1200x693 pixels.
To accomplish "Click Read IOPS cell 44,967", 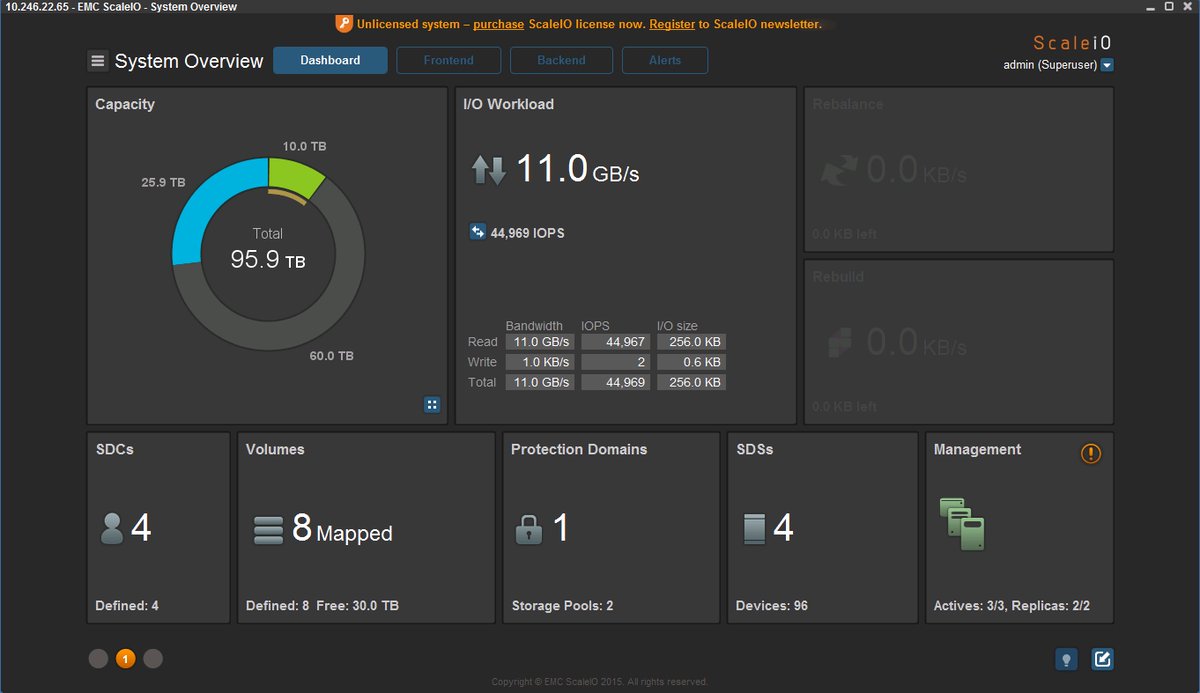I will click(x=615, y=342).
